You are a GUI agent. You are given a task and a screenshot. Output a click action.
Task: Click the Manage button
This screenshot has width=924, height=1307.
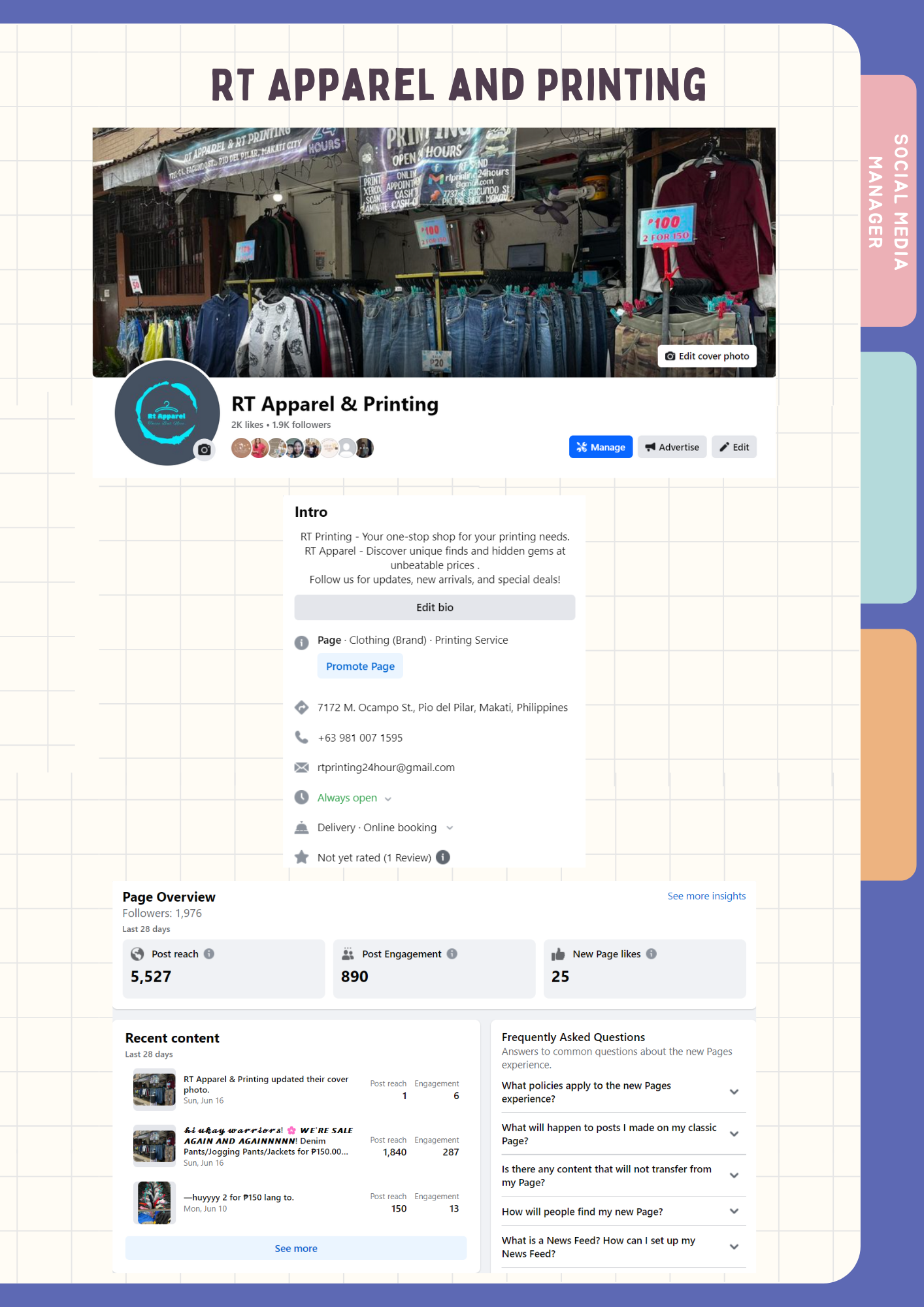point(601,447)
